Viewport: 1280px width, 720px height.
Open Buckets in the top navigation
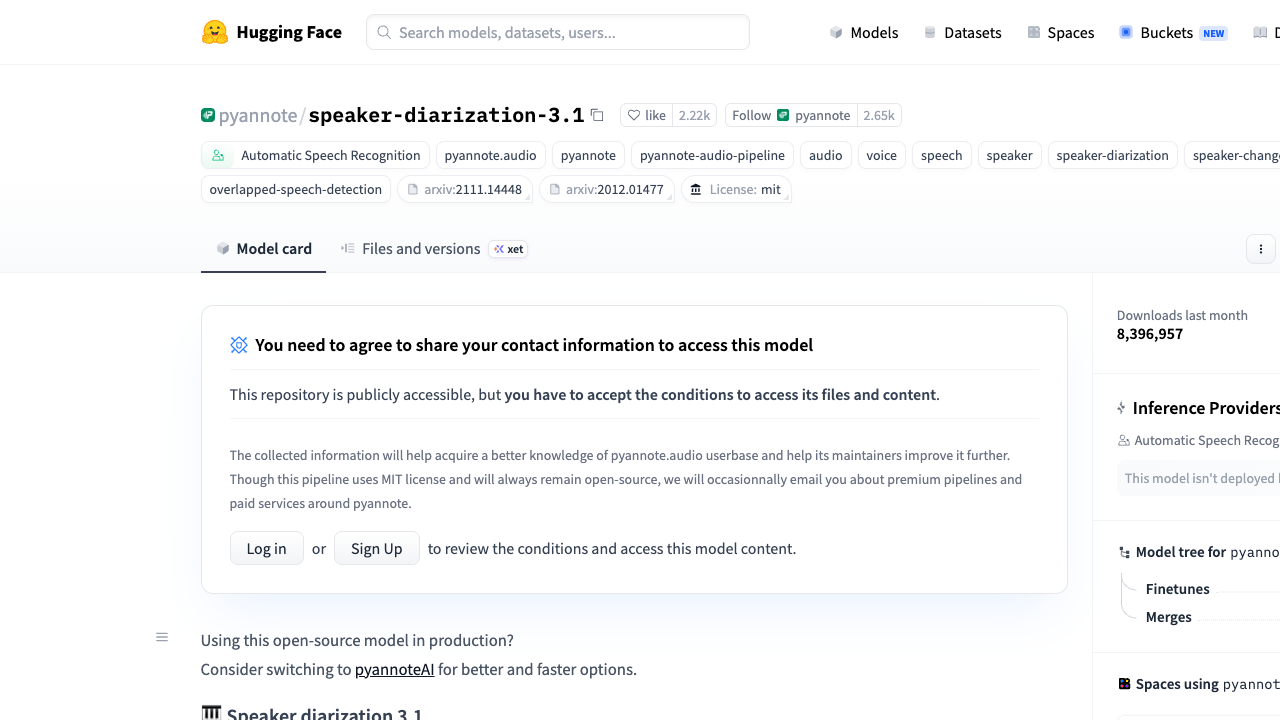point(1173,32)
